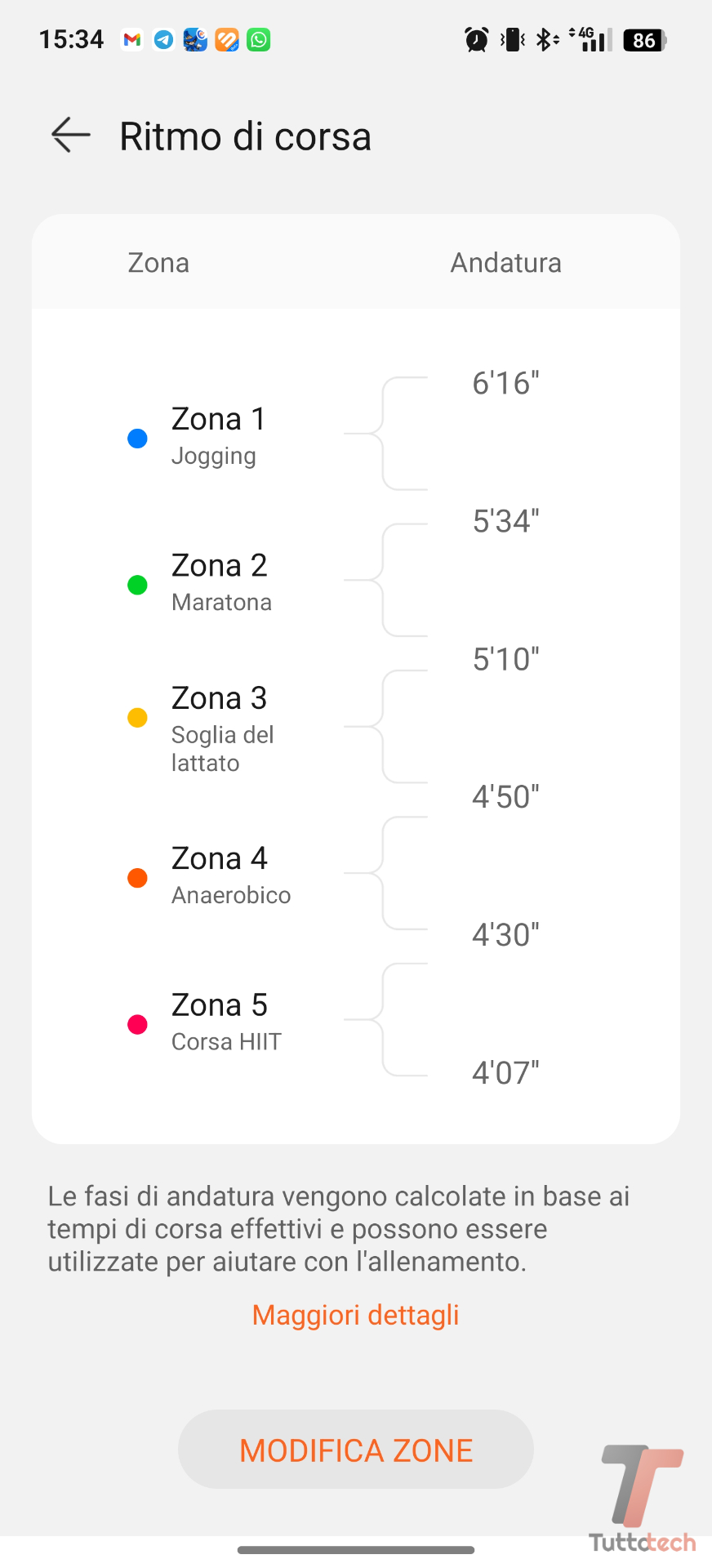The image size is (712, 1568).
Task: Select the green Zona 2 dot
Action: pos(138,585)
